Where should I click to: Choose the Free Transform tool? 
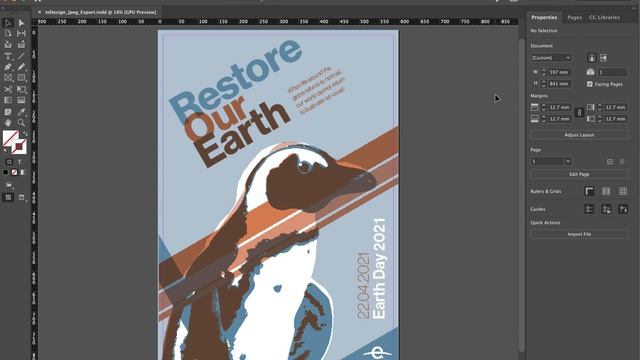[21, 89]
